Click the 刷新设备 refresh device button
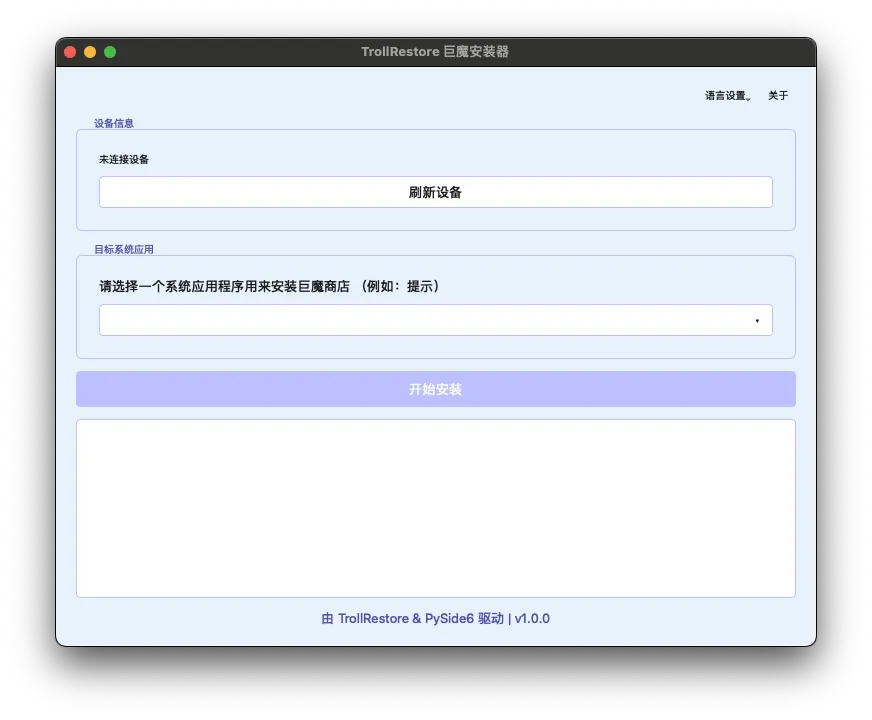This screenshot has height=720, width=872. pos(435,192)
